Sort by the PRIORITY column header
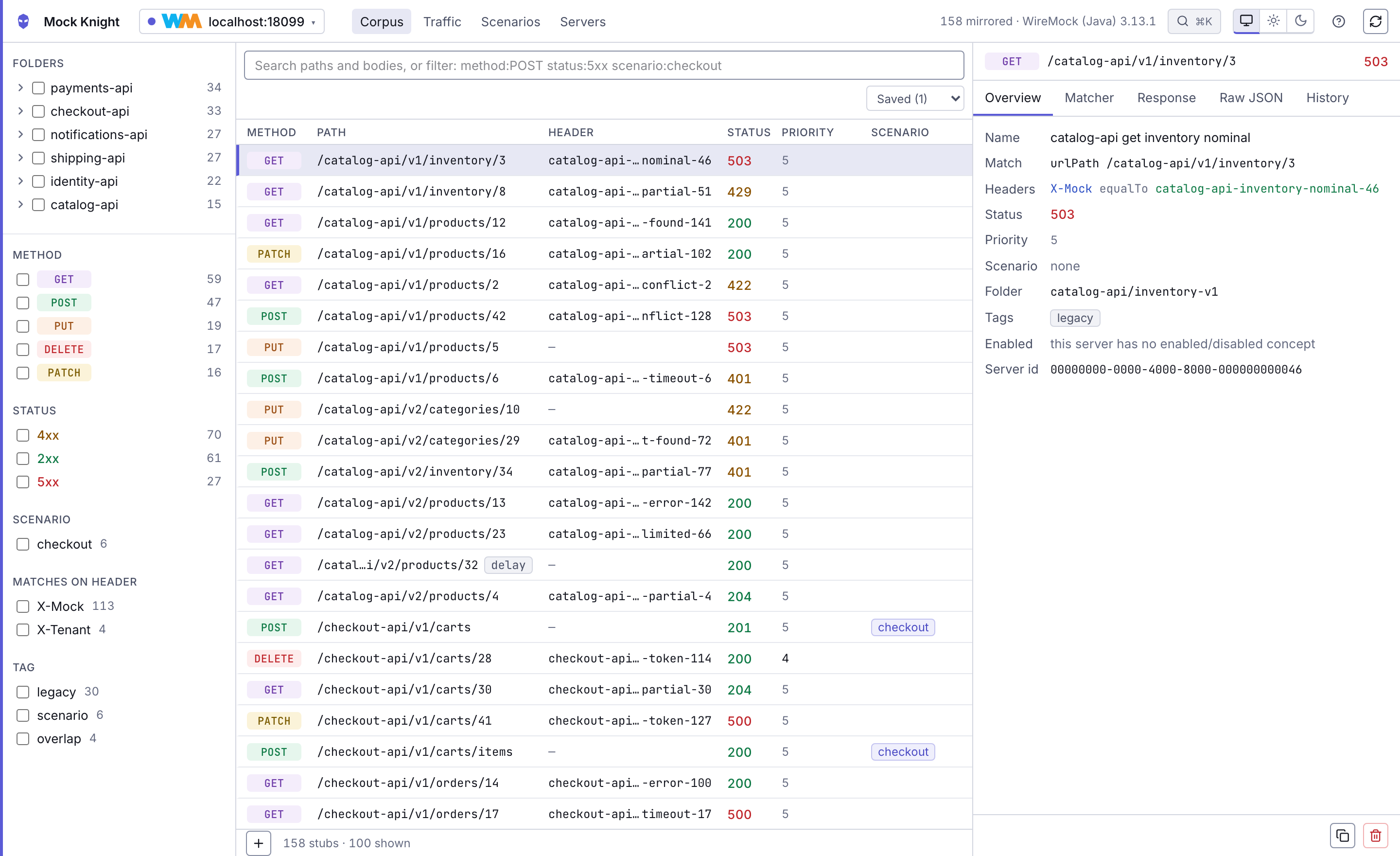Viewport: 1400px width, 856px height. 807,132
